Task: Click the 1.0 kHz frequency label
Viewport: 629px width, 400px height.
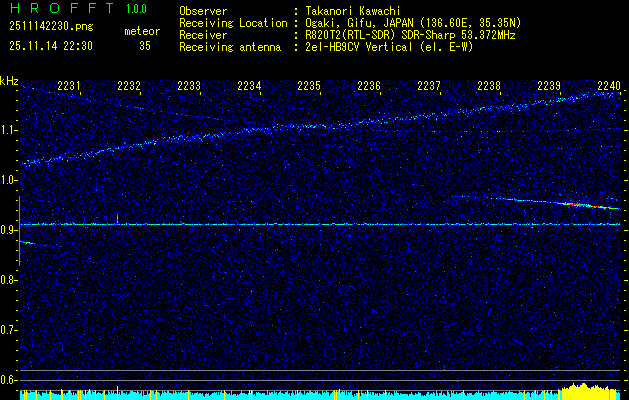Action: point(7,180)
